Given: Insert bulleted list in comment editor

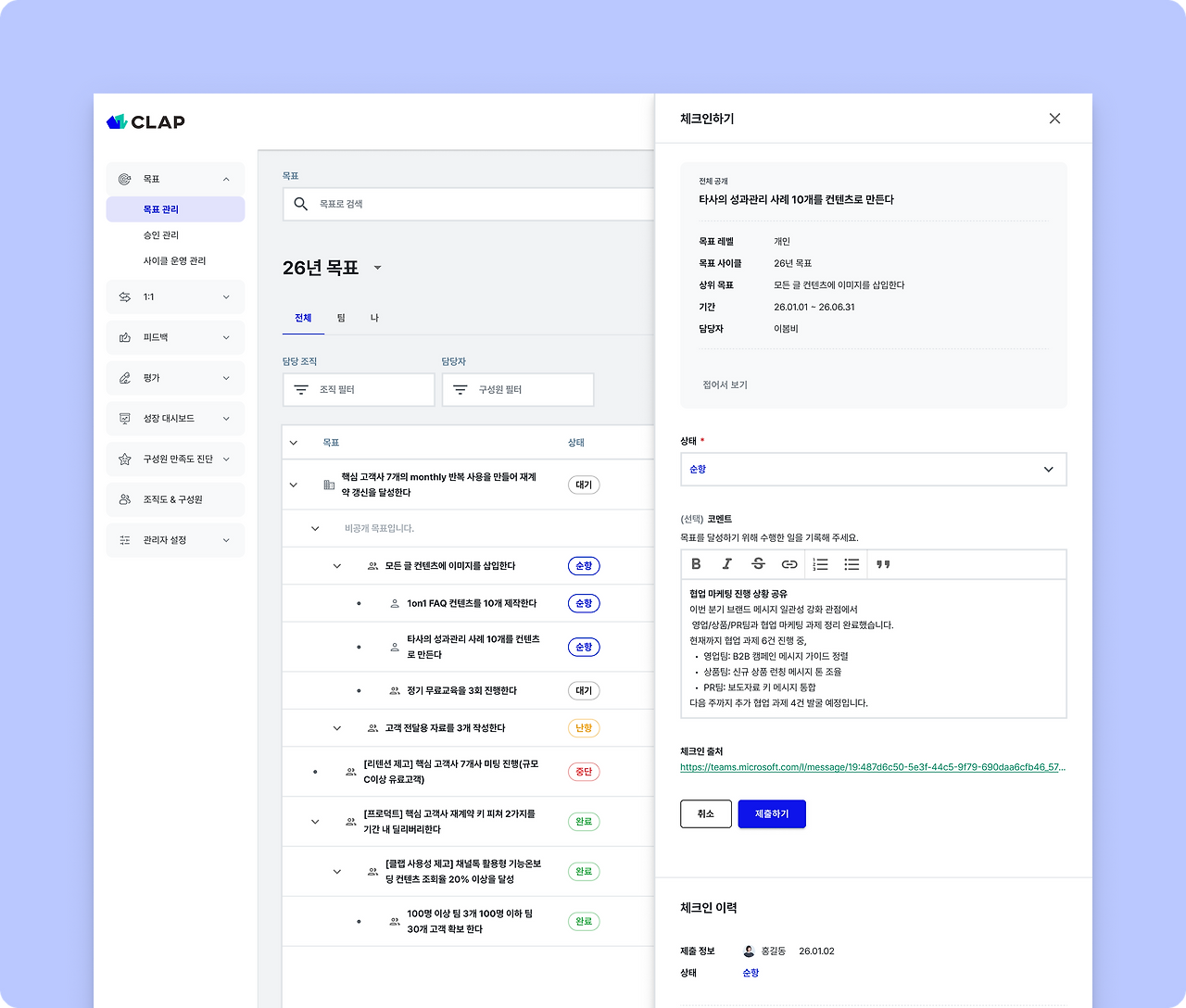Looking at the screenshot, I should point(852,564).
